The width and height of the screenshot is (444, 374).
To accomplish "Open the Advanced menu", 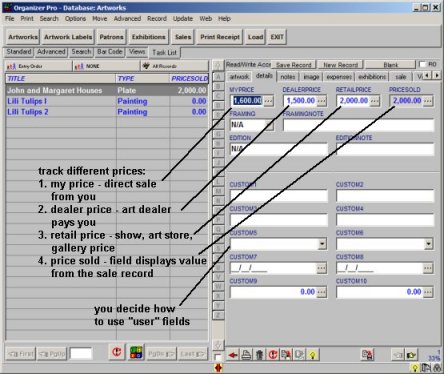I will tap(127, 19).
